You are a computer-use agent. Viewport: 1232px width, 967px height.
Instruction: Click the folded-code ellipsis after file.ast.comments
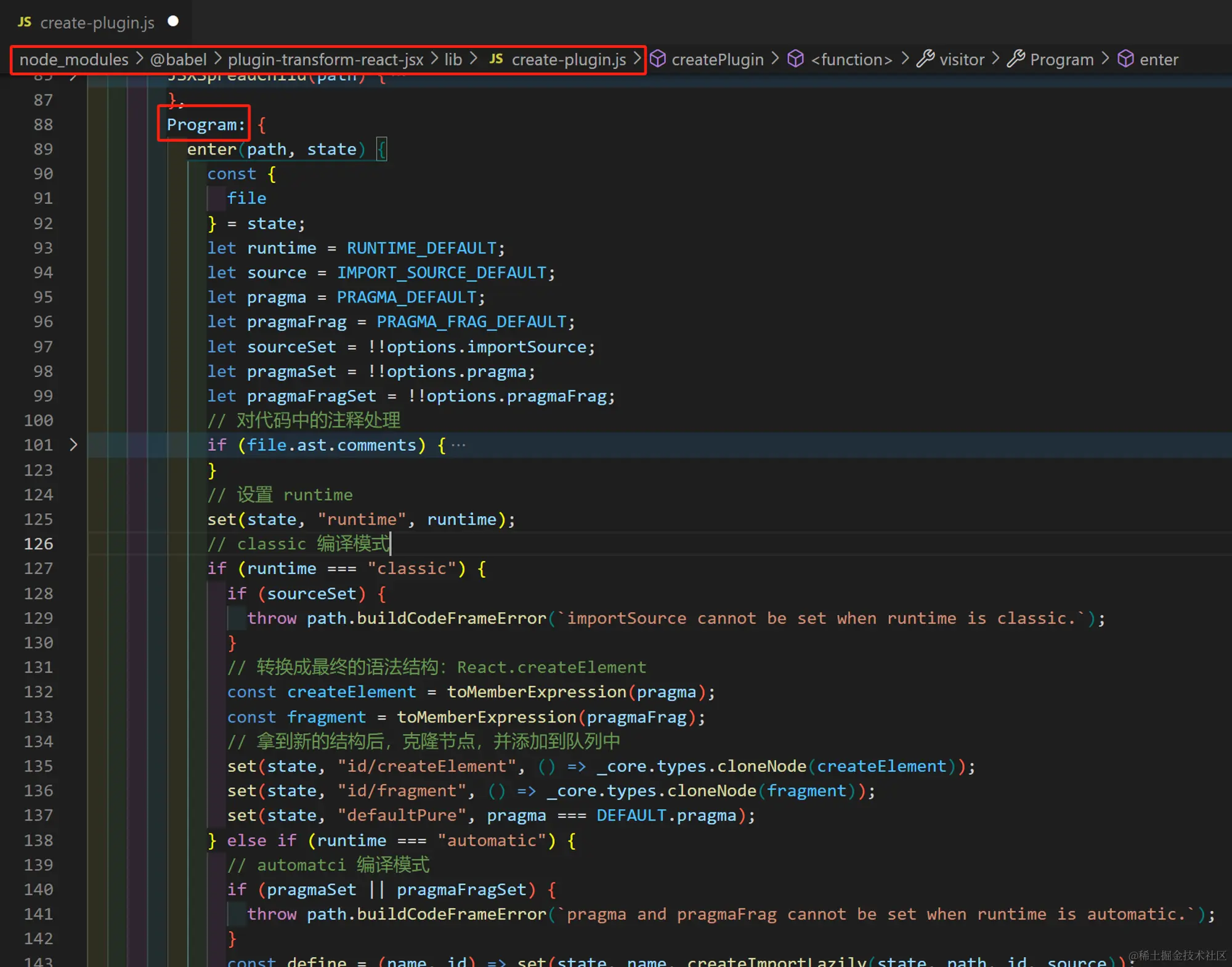pyautogui.click(x=458, y=445)
